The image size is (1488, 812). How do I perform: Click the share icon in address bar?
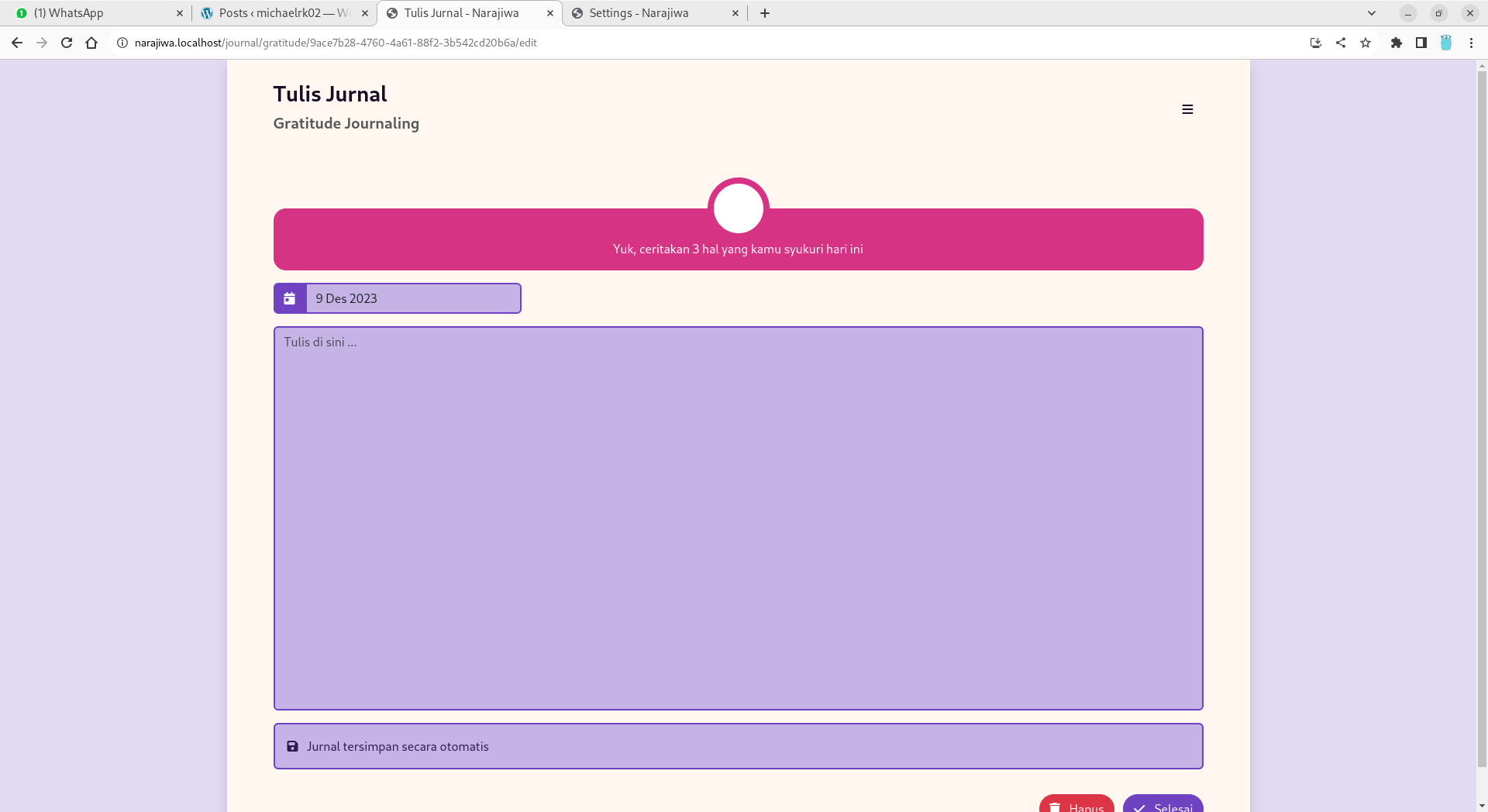[1340, 43]
